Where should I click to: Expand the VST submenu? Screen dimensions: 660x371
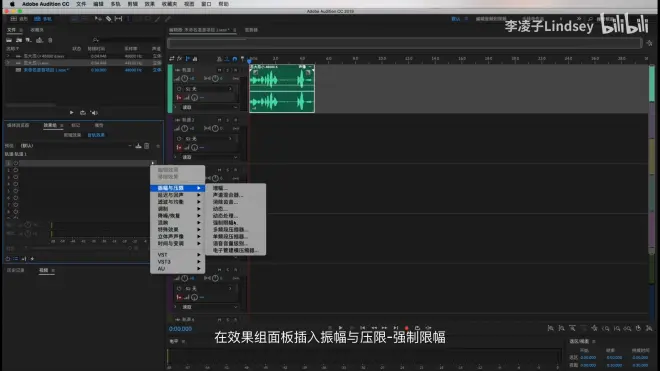[178, 255]
